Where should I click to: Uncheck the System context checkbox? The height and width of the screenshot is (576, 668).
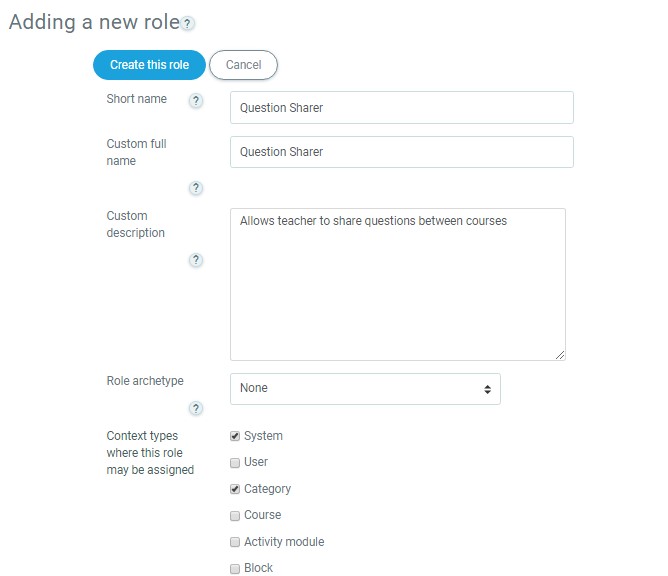pyautogui.click(x=235, y=436)
